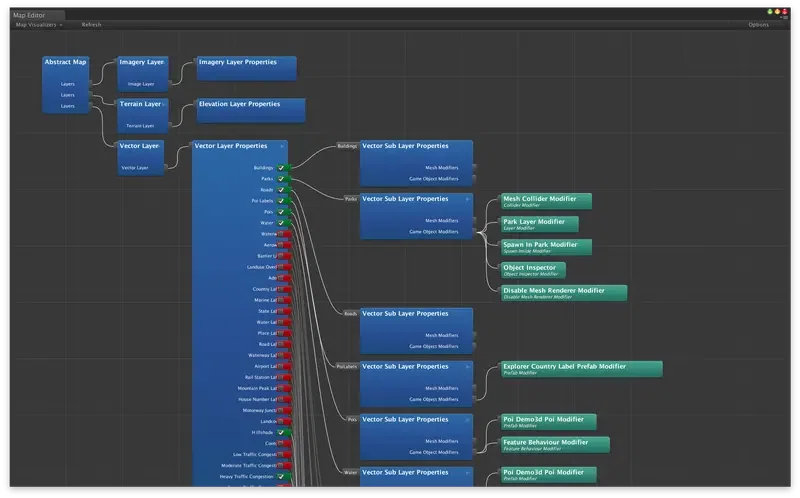Click the Roads input tag on the sub layer node
Viewport: 800px width, 498px height.
click(x=351, y=314)
